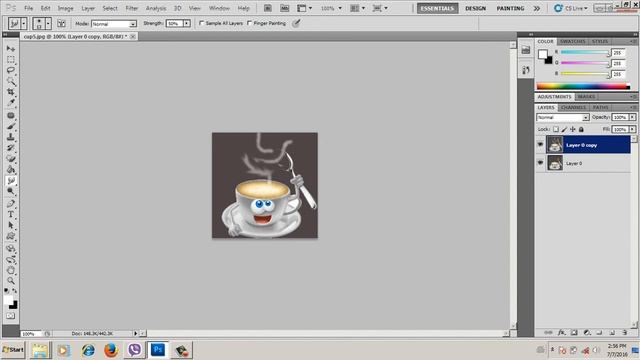Select the Hand tool
This screenshot has width=640, height=360.
pyautogui.click(x=11, y=270)
